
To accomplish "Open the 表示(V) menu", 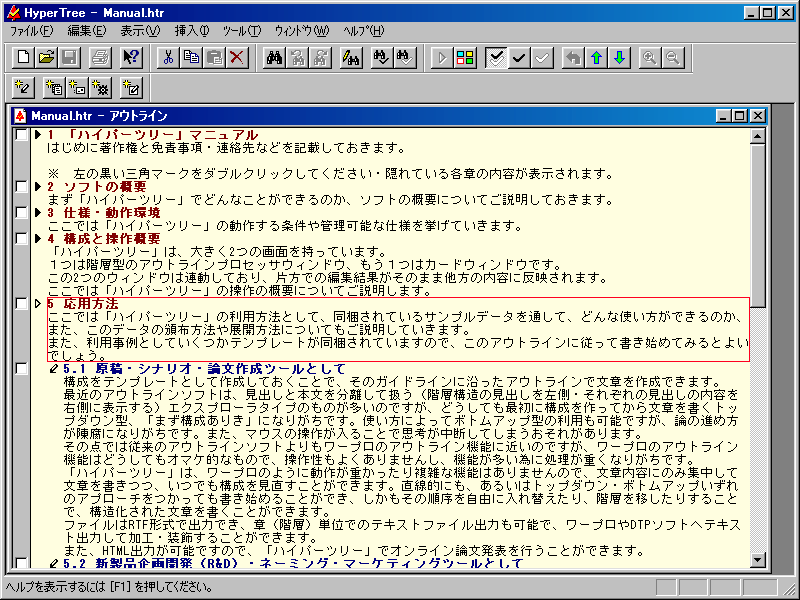I will [140, 31].
